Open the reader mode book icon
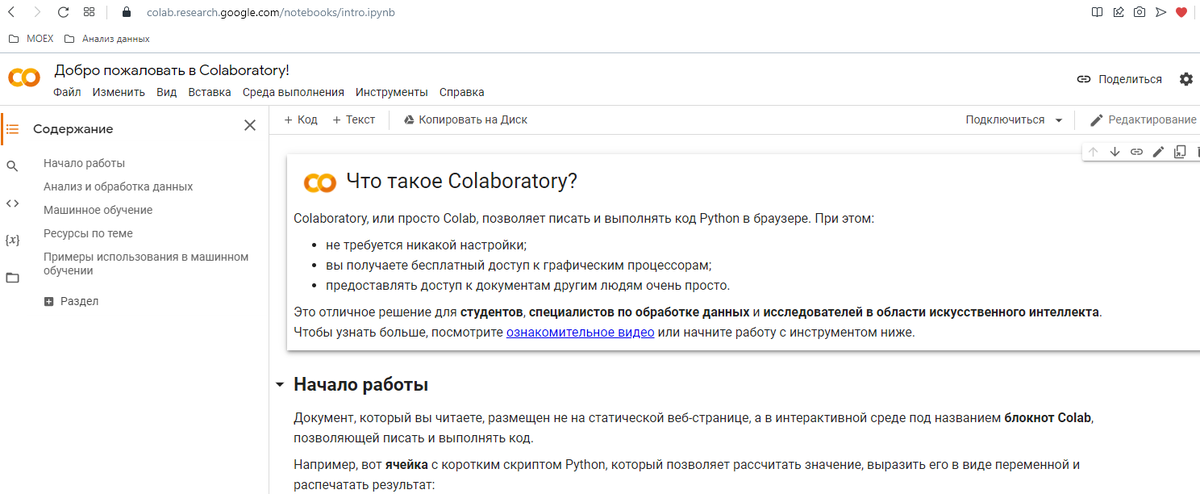The height and width of the screenshot is (494, 1200). click(x=1098, y=13)
